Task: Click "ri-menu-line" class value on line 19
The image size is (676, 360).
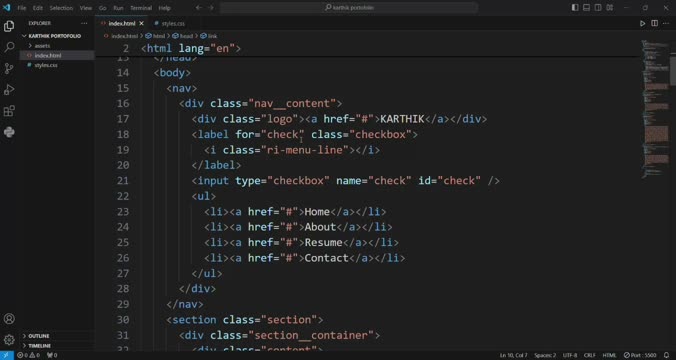Action: tap(305, 150)
